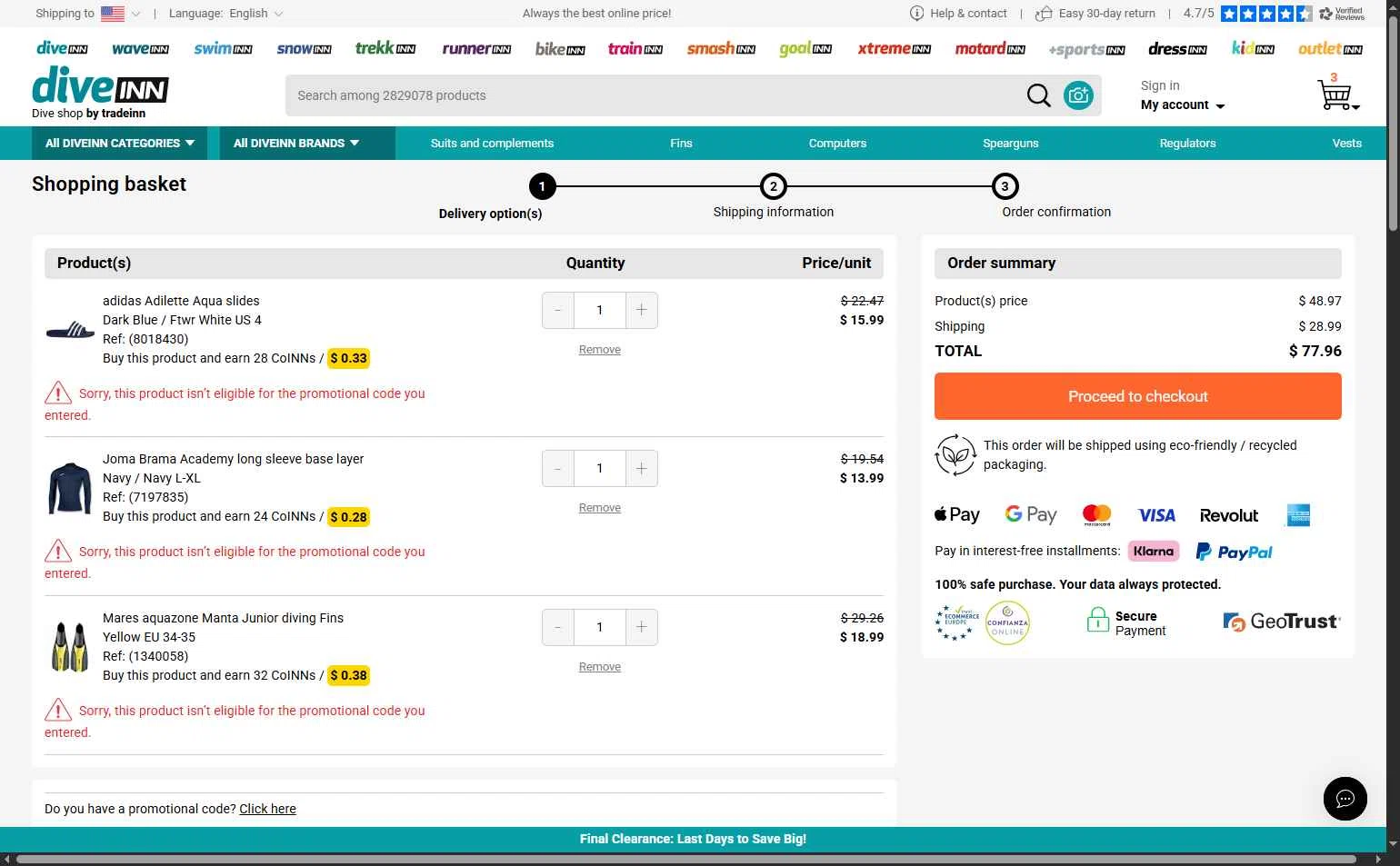This screenshot has width=1400, height=866.
Task: Click the verified reviews star rating
Action: coord(1266,14)
